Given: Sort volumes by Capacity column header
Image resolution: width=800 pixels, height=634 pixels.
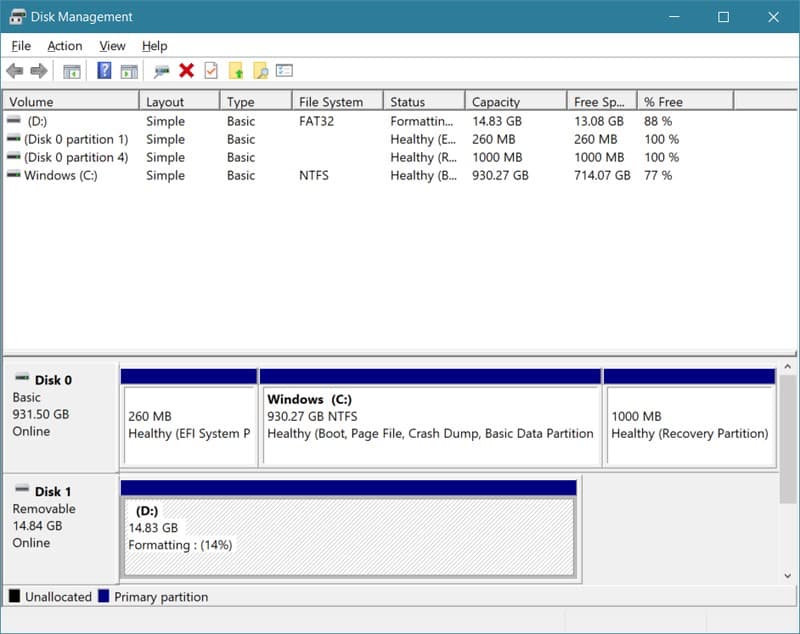Looking at the screenshot, I should 496,102.
